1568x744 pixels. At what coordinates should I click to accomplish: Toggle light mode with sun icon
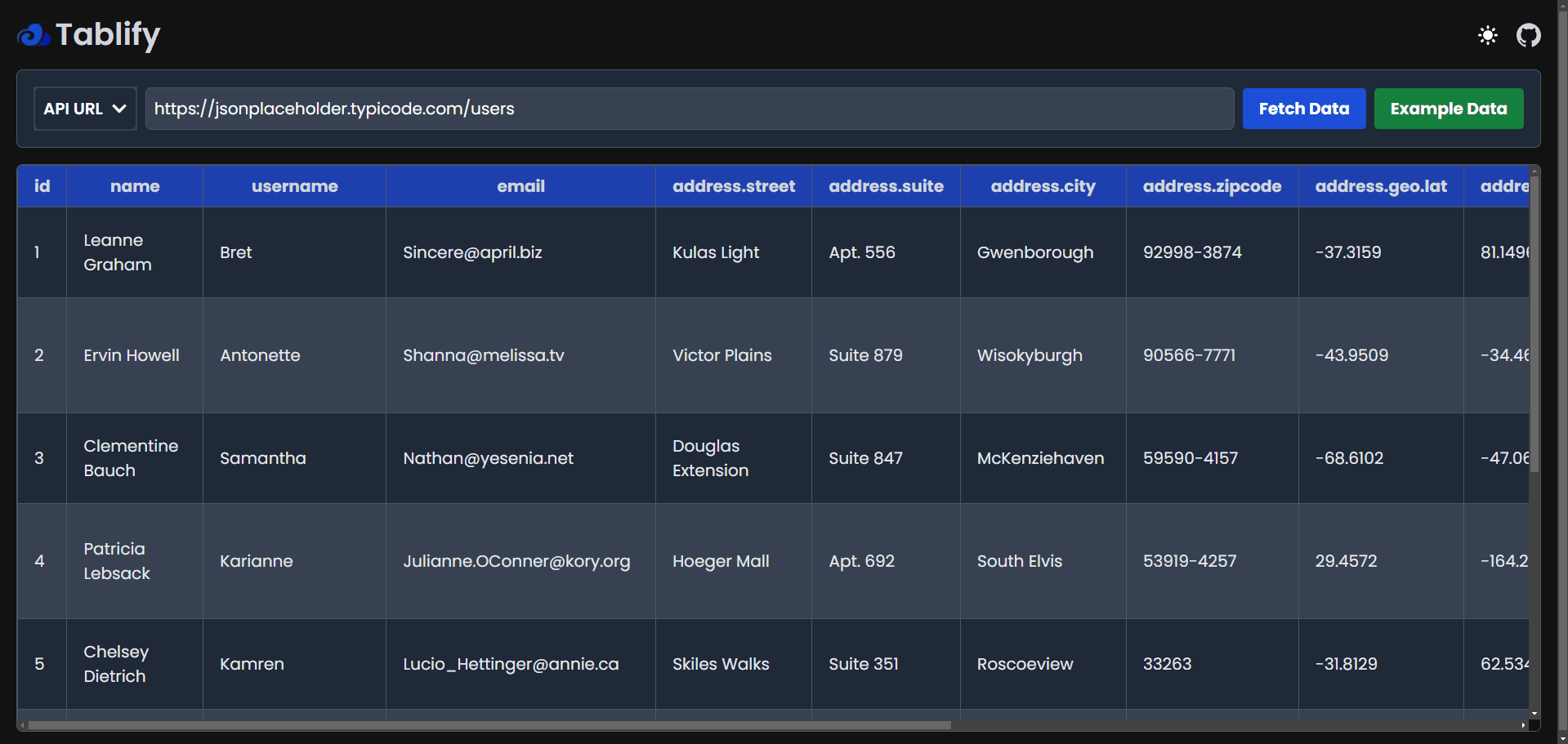pyautogui.click(x=1487, y=35)
